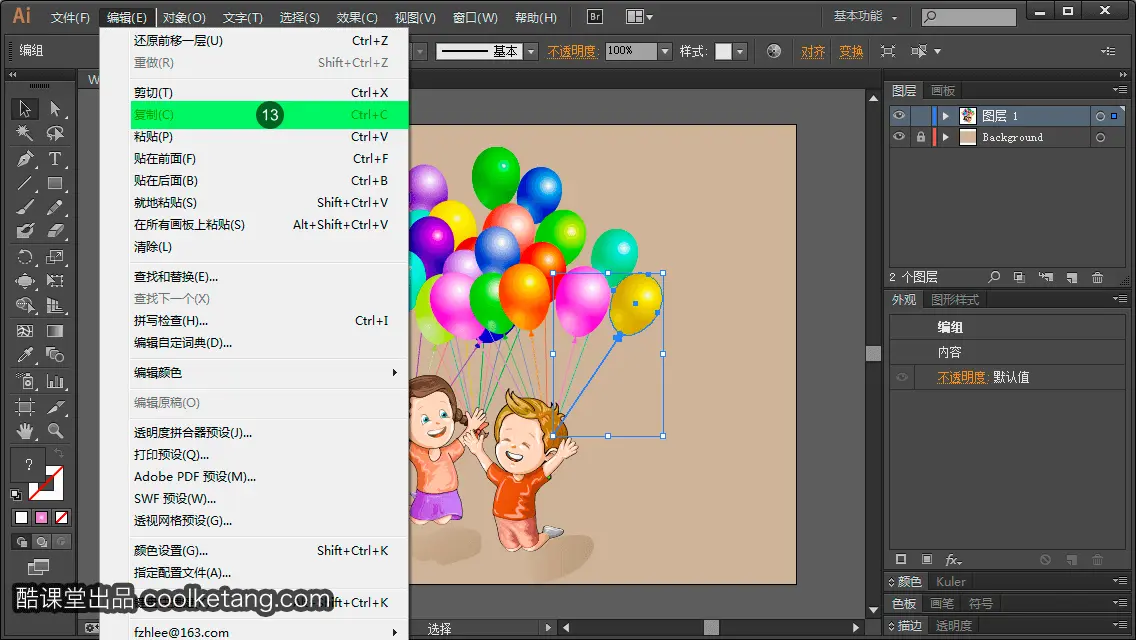The width and height of the screenshot is (1136, 640).
Task: Choose 颜色设置(G)... menu entry
Action: tap(270, 551)
